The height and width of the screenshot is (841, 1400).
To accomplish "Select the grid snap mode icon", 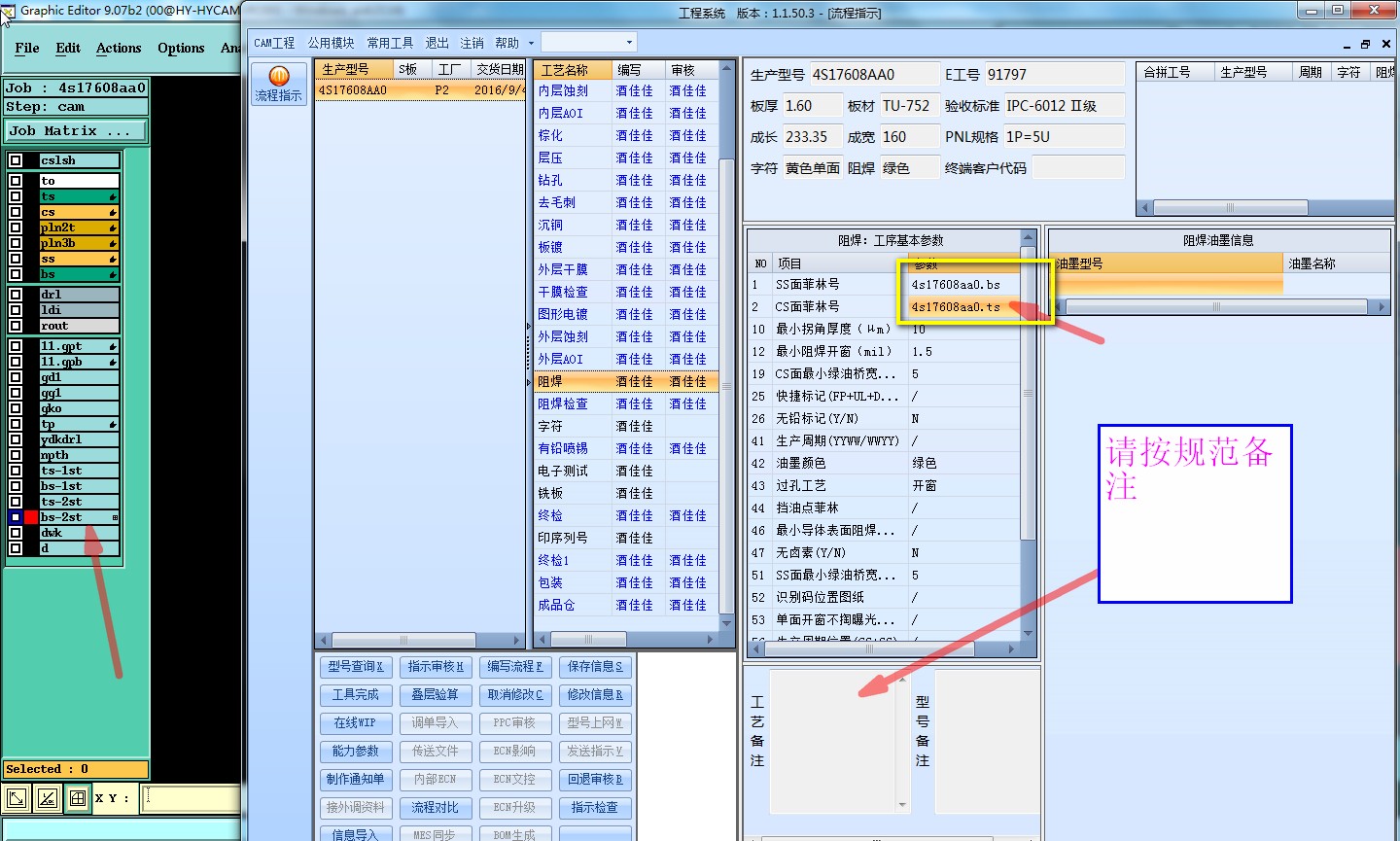I will point(77,799).
